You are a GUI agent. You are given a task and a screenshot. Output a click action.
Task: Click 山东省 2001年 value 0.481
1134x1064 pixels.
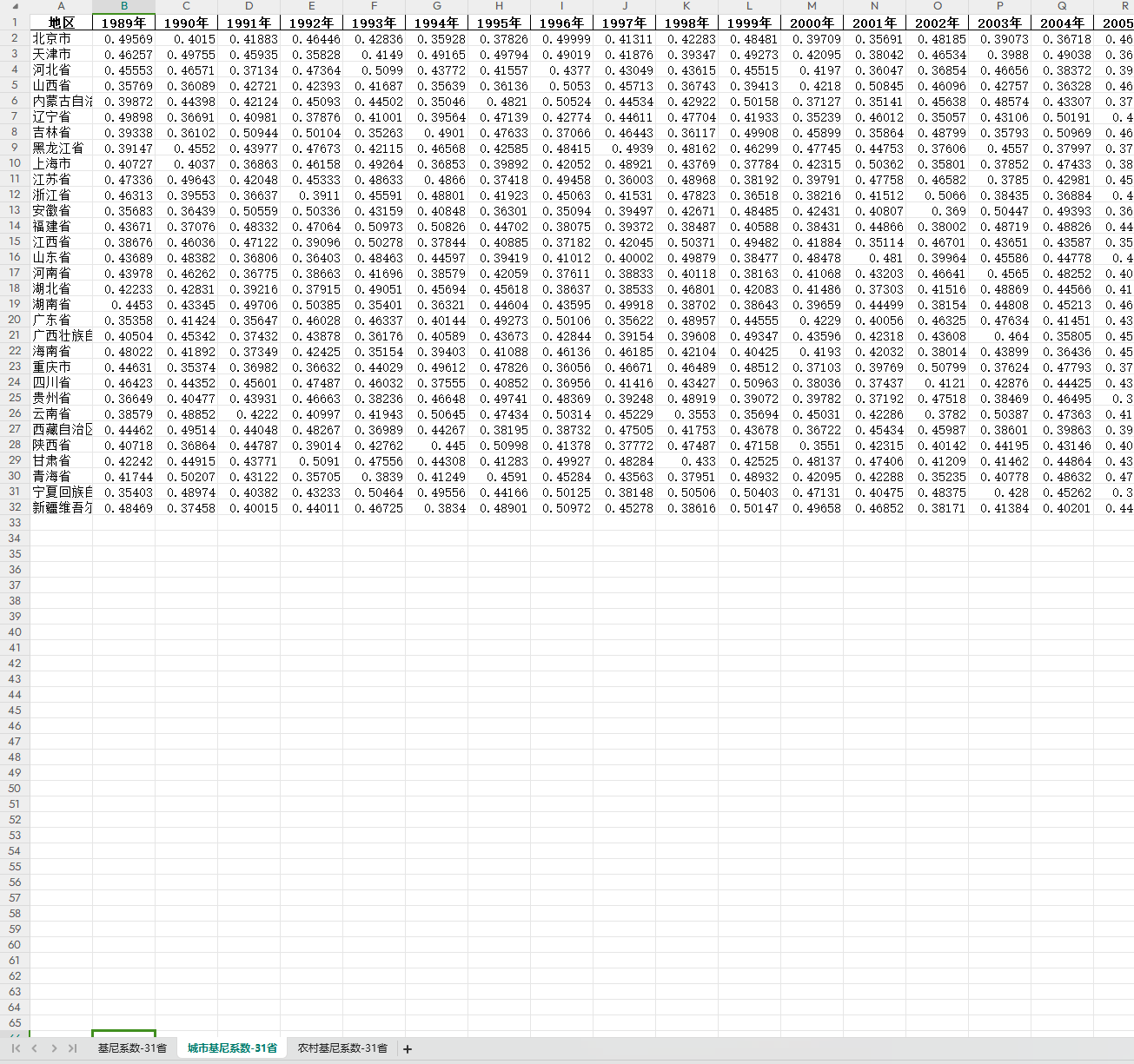[x=874, y=257]
